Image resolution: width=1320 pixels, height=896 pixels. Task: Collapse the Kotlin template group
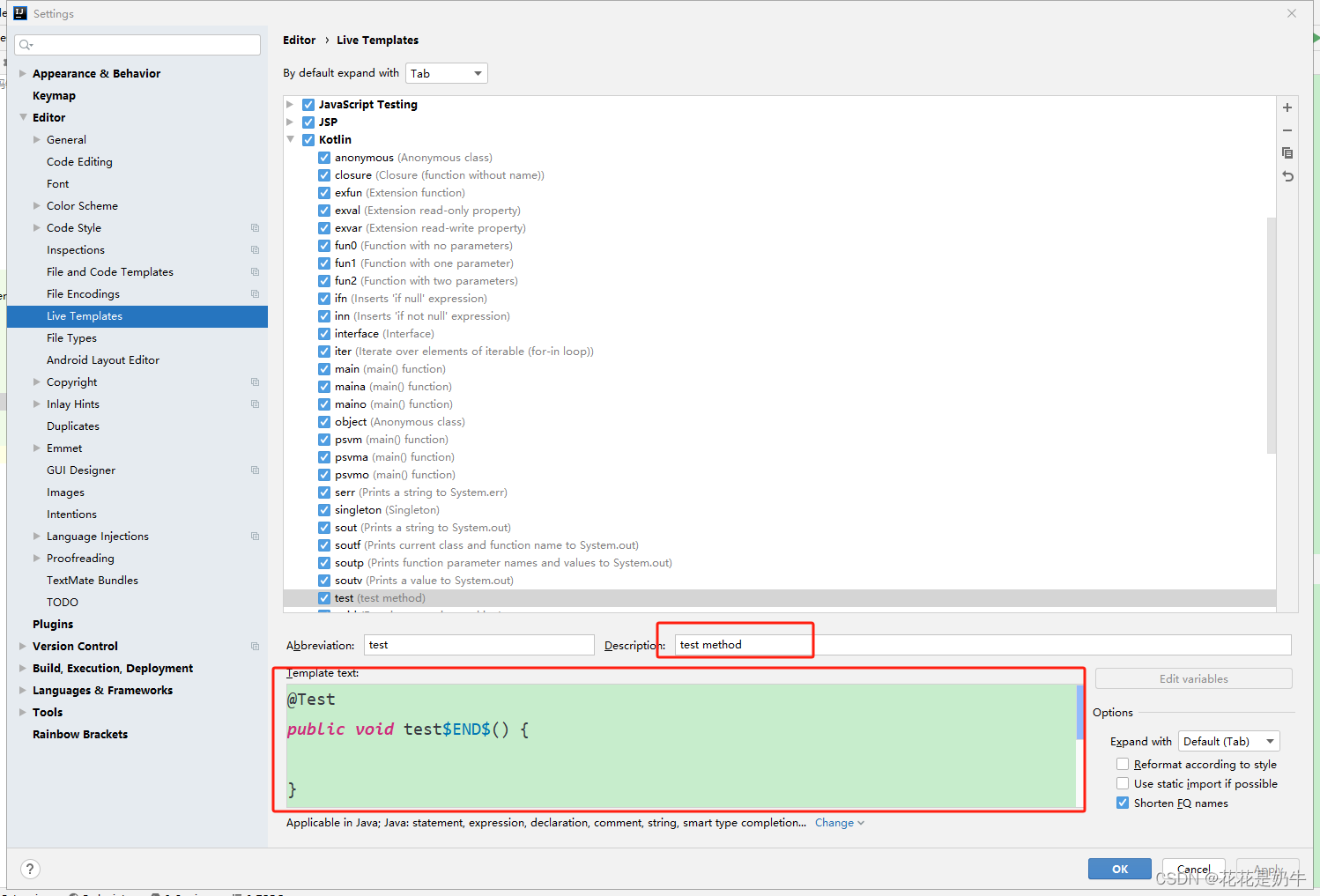[290, 140]
